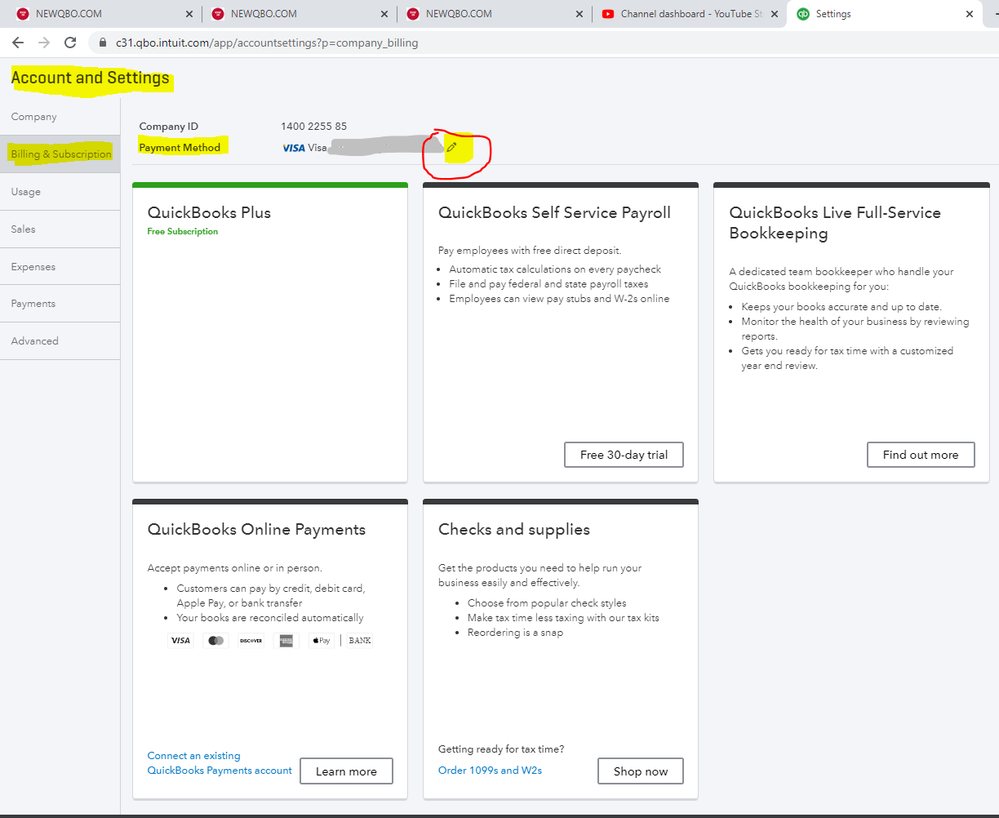Click Find out more for Live Bookkeeping
This screenshot has height=818, width=999.
pos(921,455)
